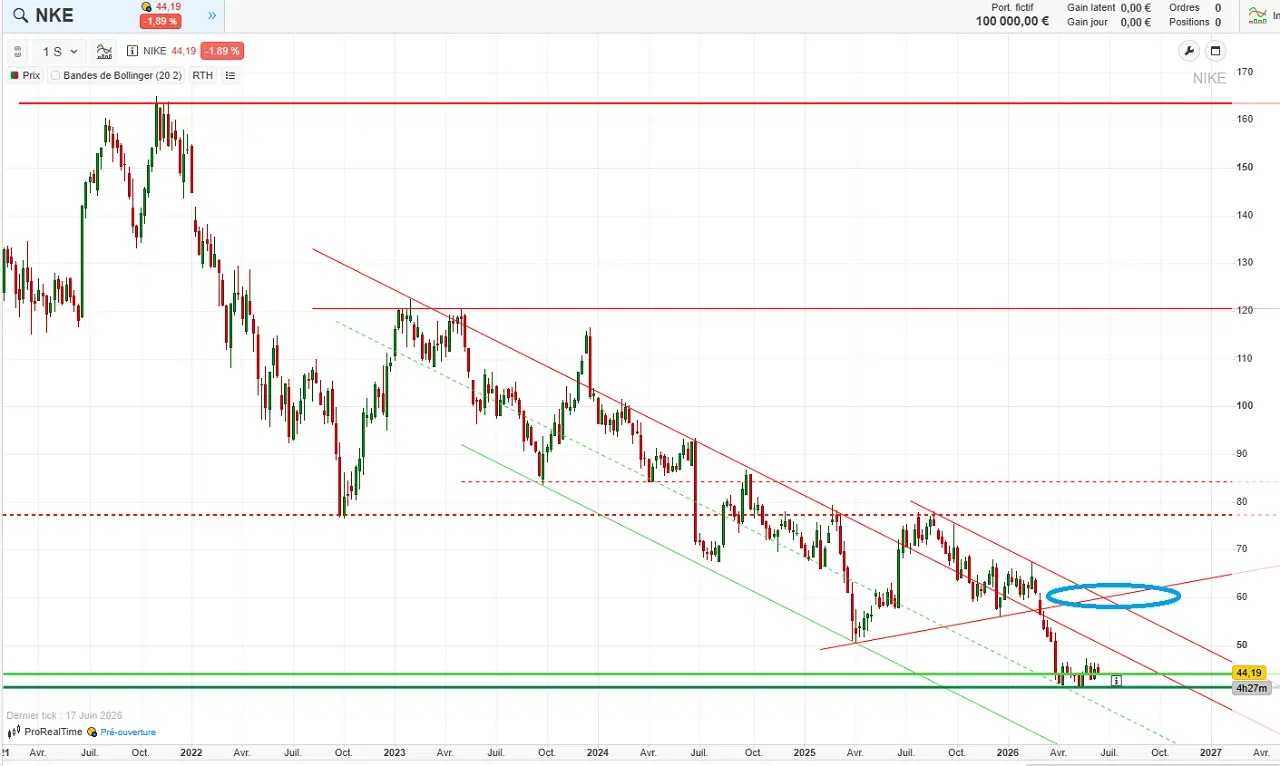Click the 120 level on price axis
The image size is (1280, 766).
(1245, 310)
